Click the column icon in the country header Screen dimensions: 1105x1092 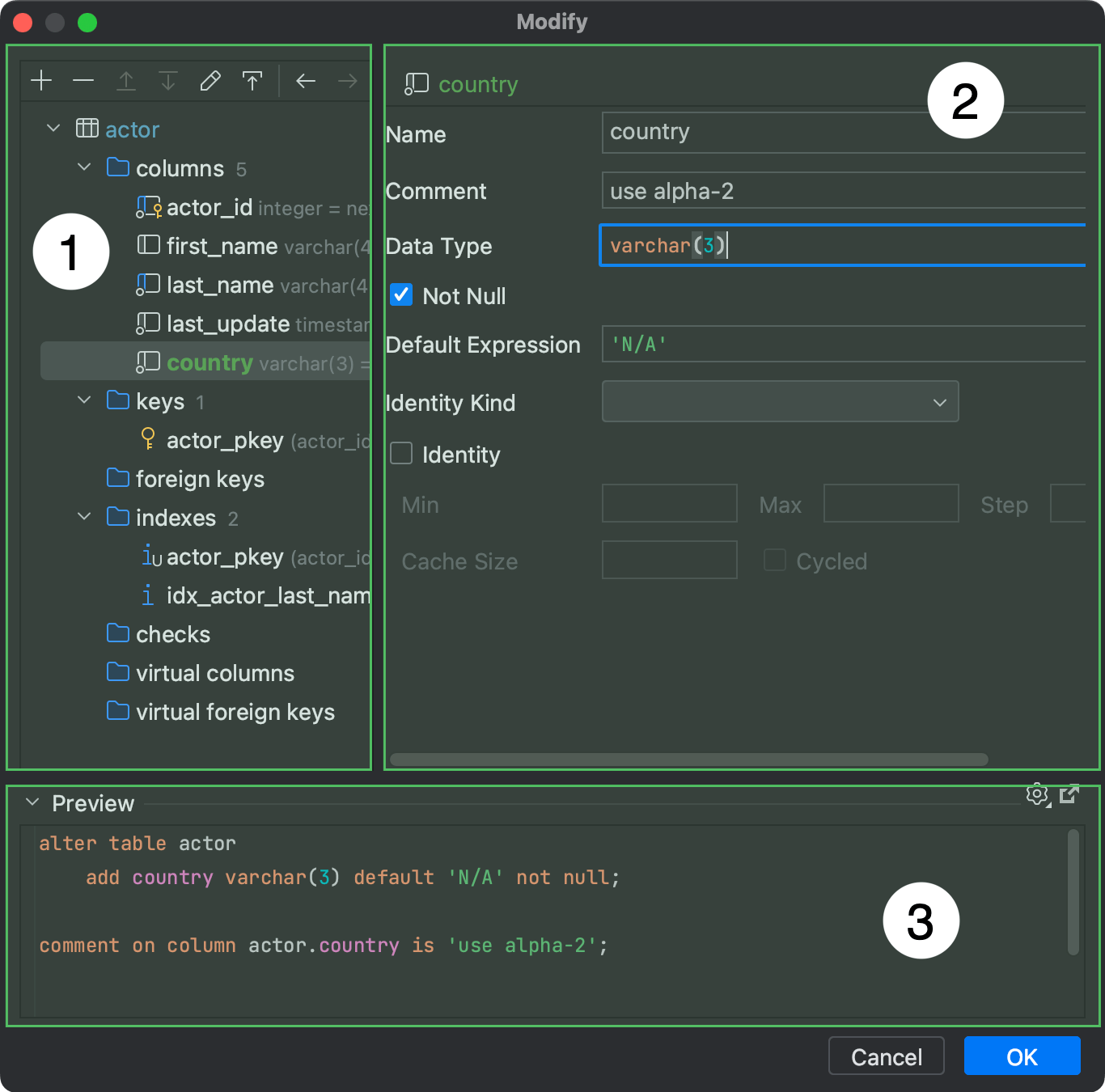[417, 83]
